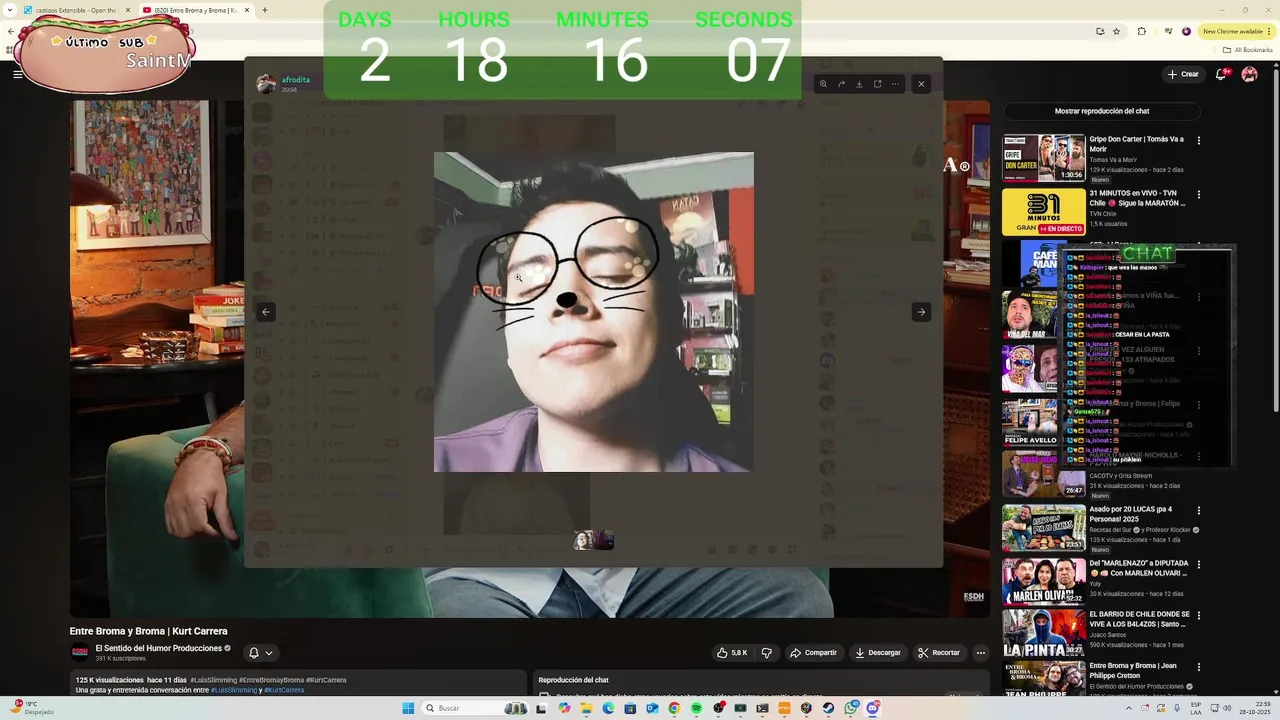Open the YouTube hamburger guide menu
This screenshot has width=1280, height=720.
(17, 74)
